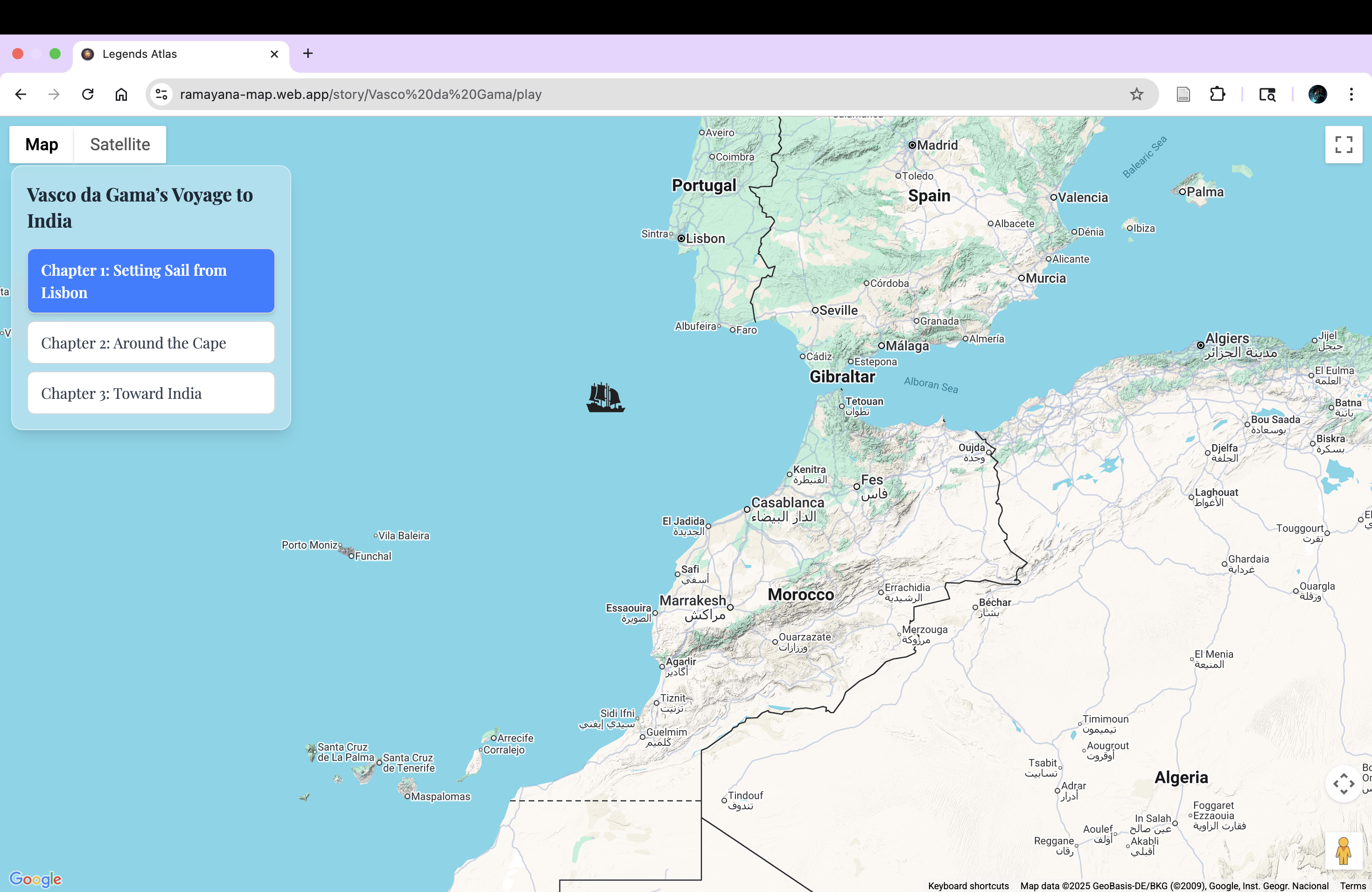This screenshot has width=1372, height=892.
Task: Open Chrome three-dot menu
Action: pos(1351,95)
